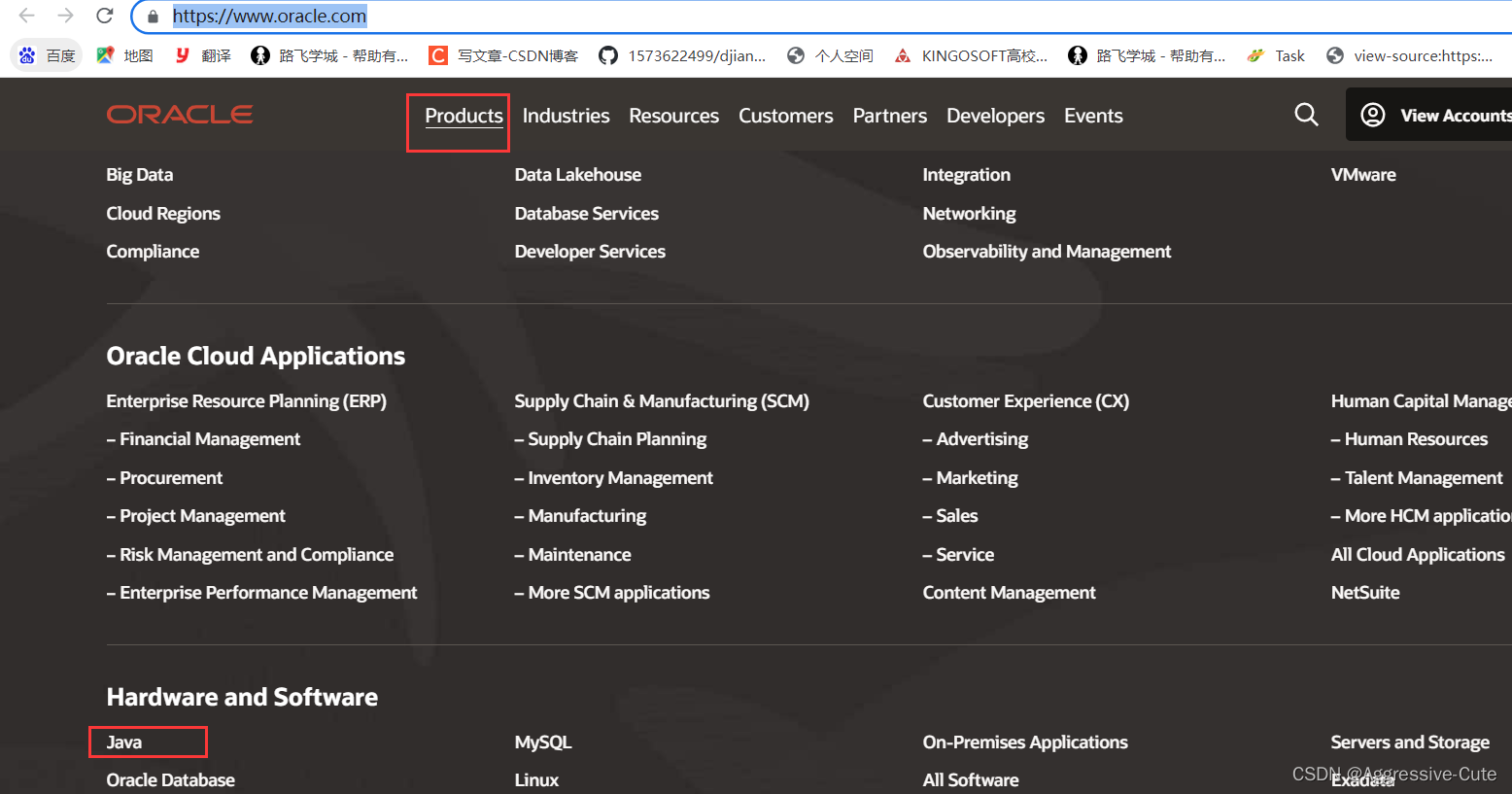The width and height of the screenshot is (1512, 794).
Task: Open the GitHub 1573622499/djian bookmark
Action: 682,55
